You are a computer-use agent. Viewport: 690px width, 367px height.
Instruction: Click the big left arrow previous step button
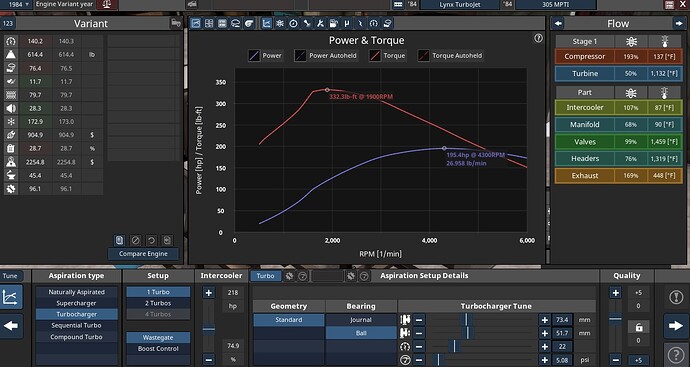point(11,326)
